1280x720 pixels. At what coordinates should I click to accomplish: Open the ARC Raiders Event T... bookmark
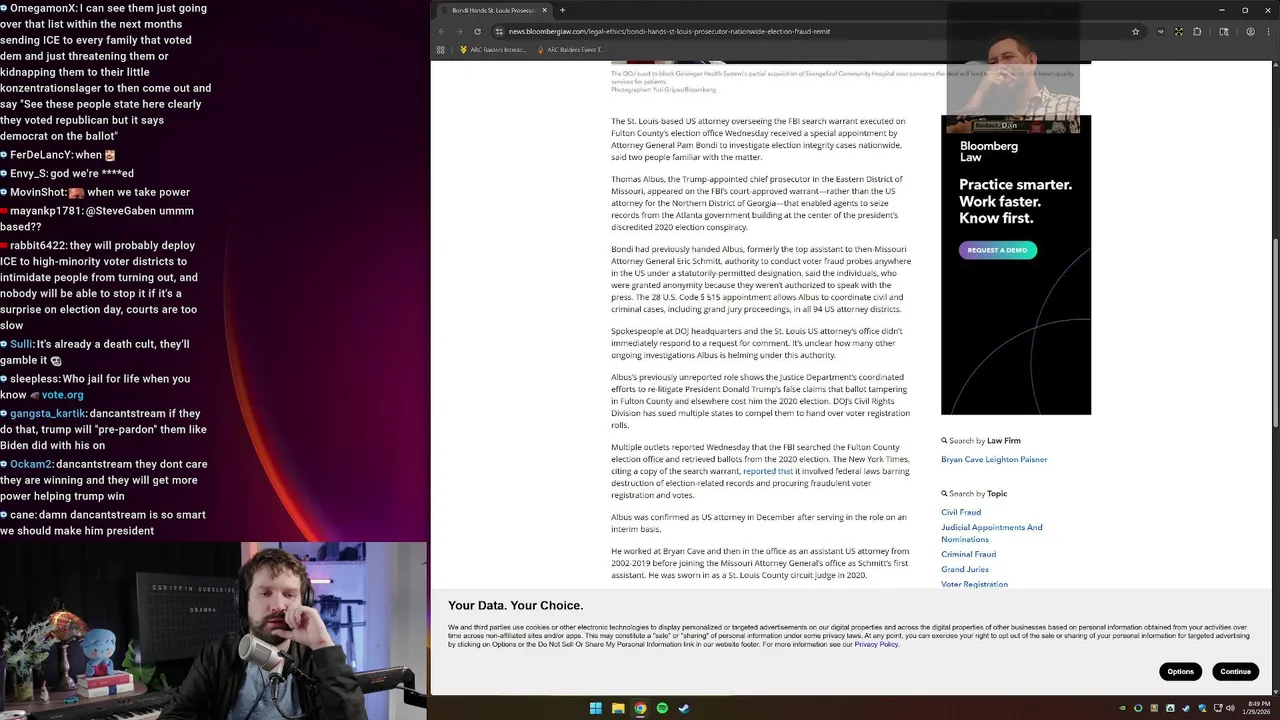point(570,49)
